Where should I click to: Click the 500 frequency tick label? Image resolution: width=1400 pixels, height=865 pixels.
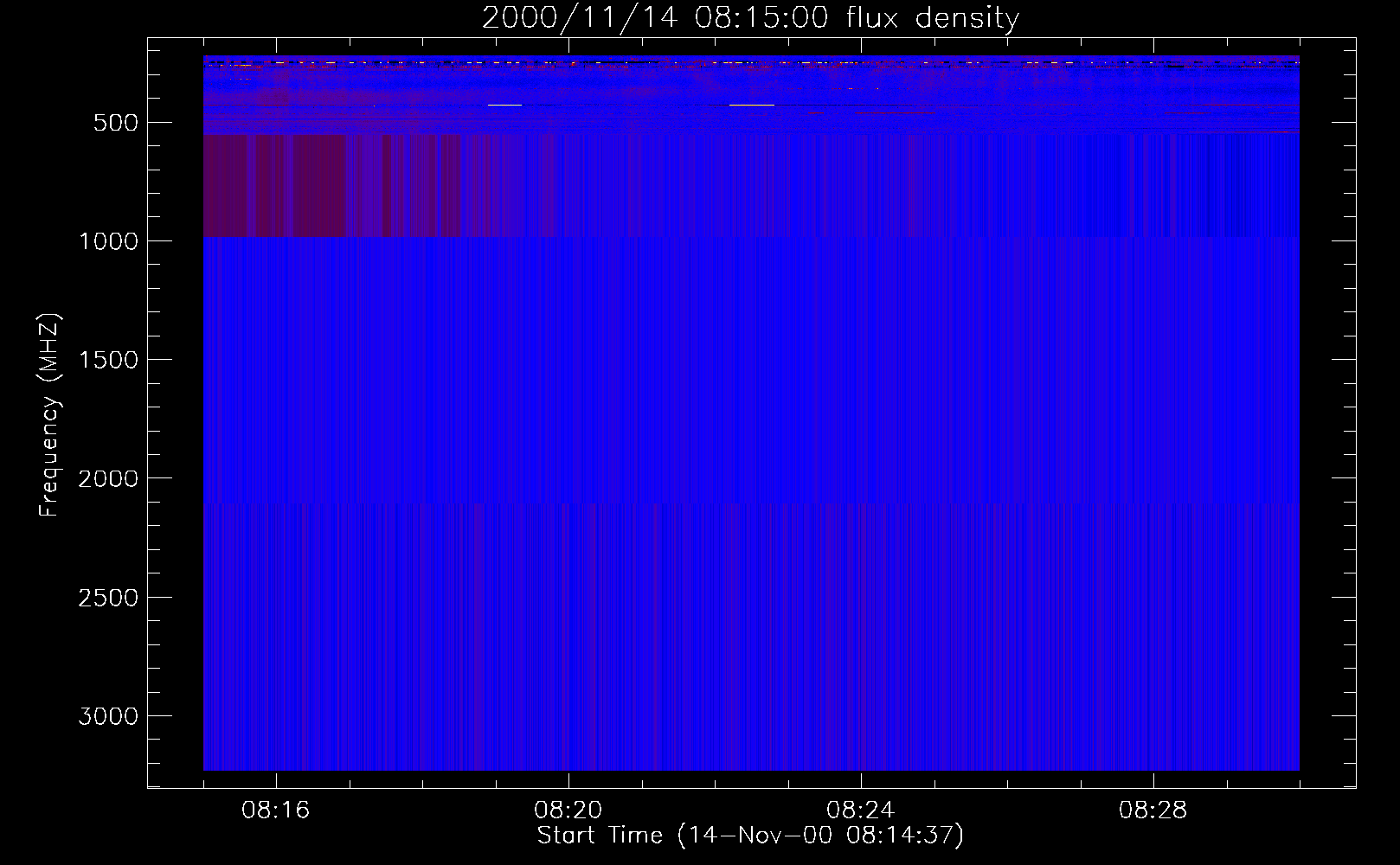point(116,123)
